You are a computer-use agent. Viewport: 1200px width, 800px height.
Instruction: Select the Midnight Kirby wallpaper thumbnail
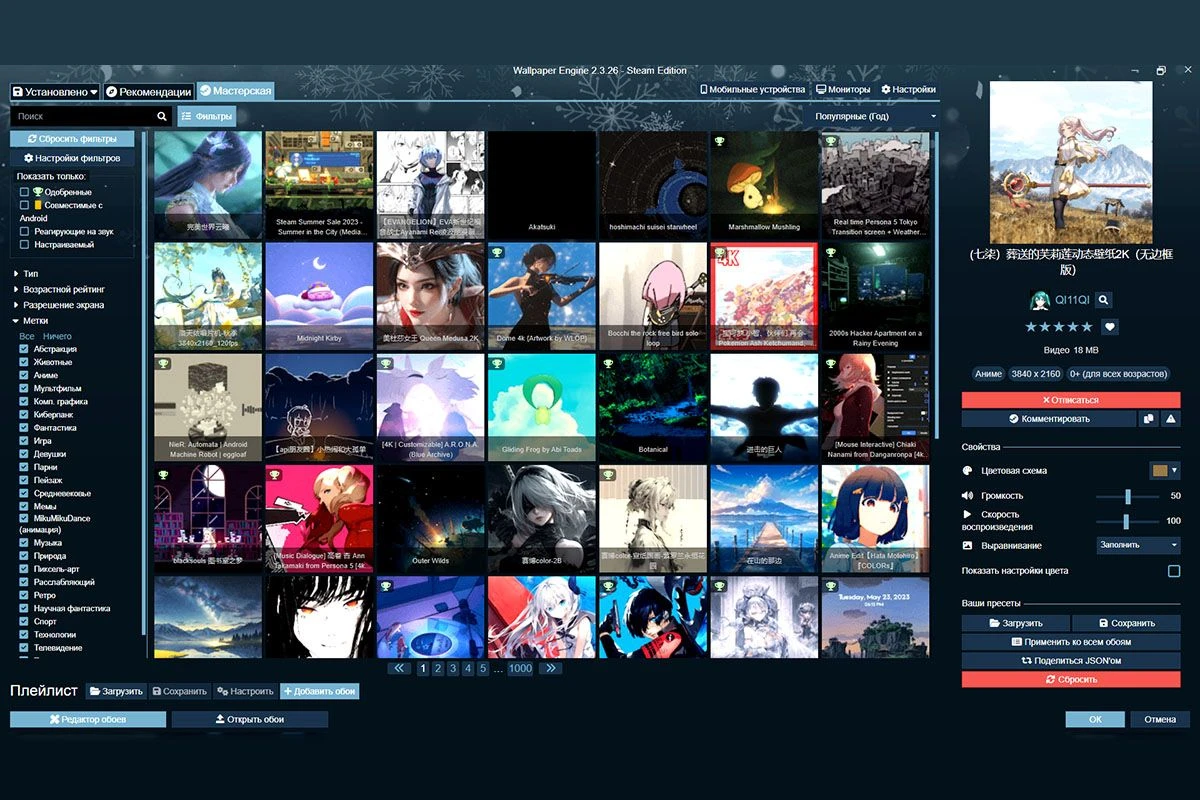[319, 296]
